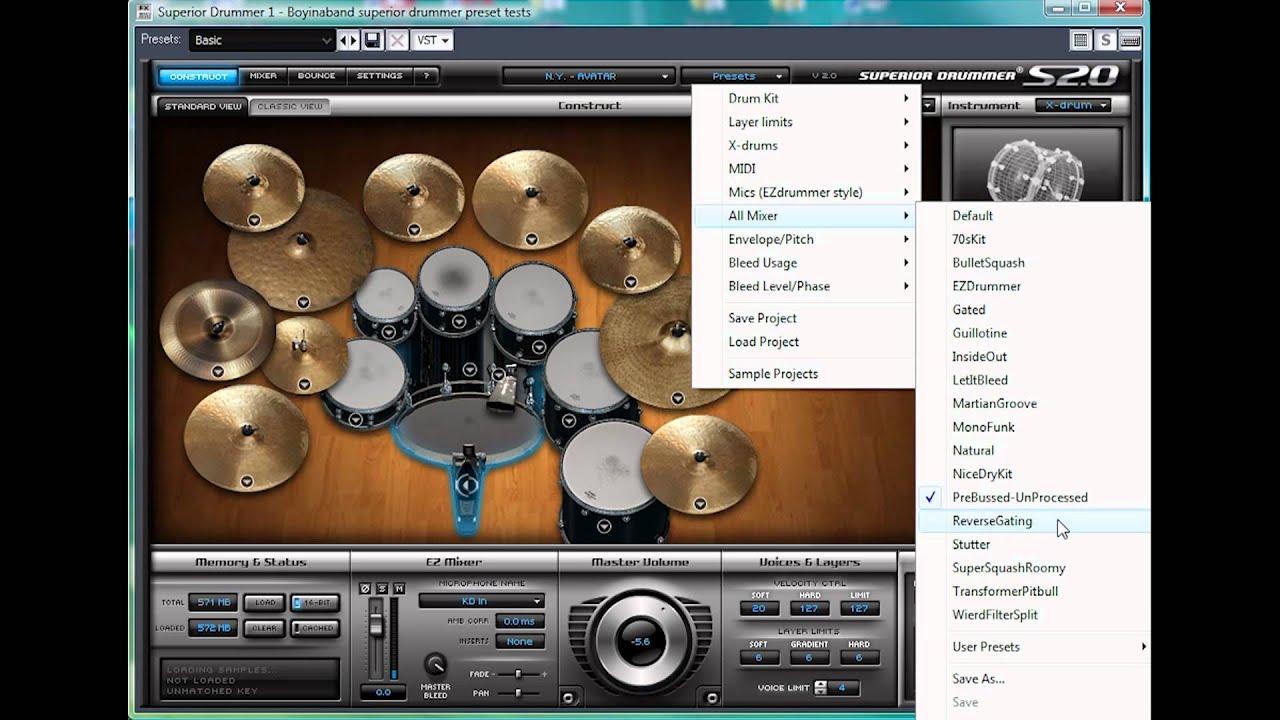The height and width of the screenshot is (720, 1280).
Task: Expand the User Presets submenu
Action: click(x=1034, y=647)
